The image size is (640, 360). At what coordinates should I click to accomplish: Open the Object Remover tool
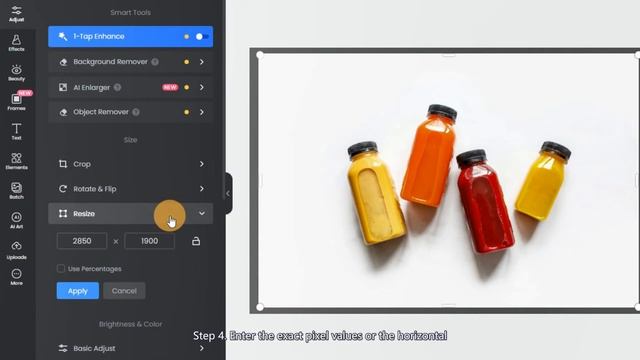130,112
